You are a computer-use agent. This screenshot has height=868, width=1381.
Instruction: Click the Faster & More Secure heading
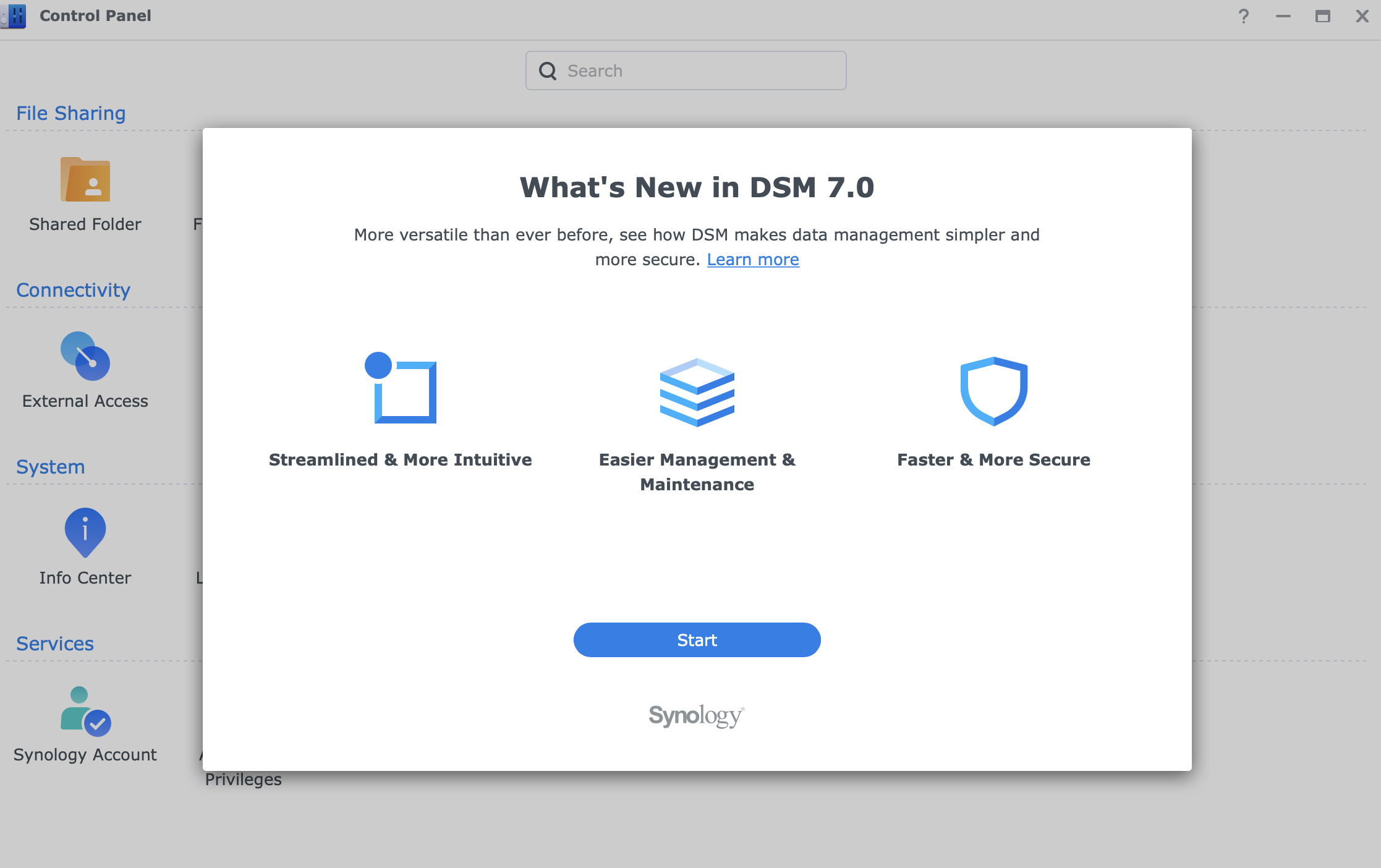(994, 459)
